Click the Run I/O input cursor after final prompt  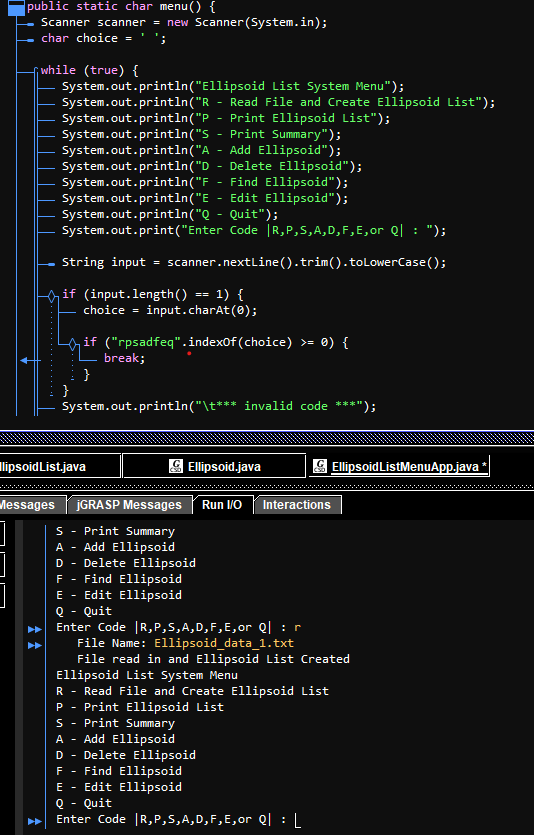(298, 821)
